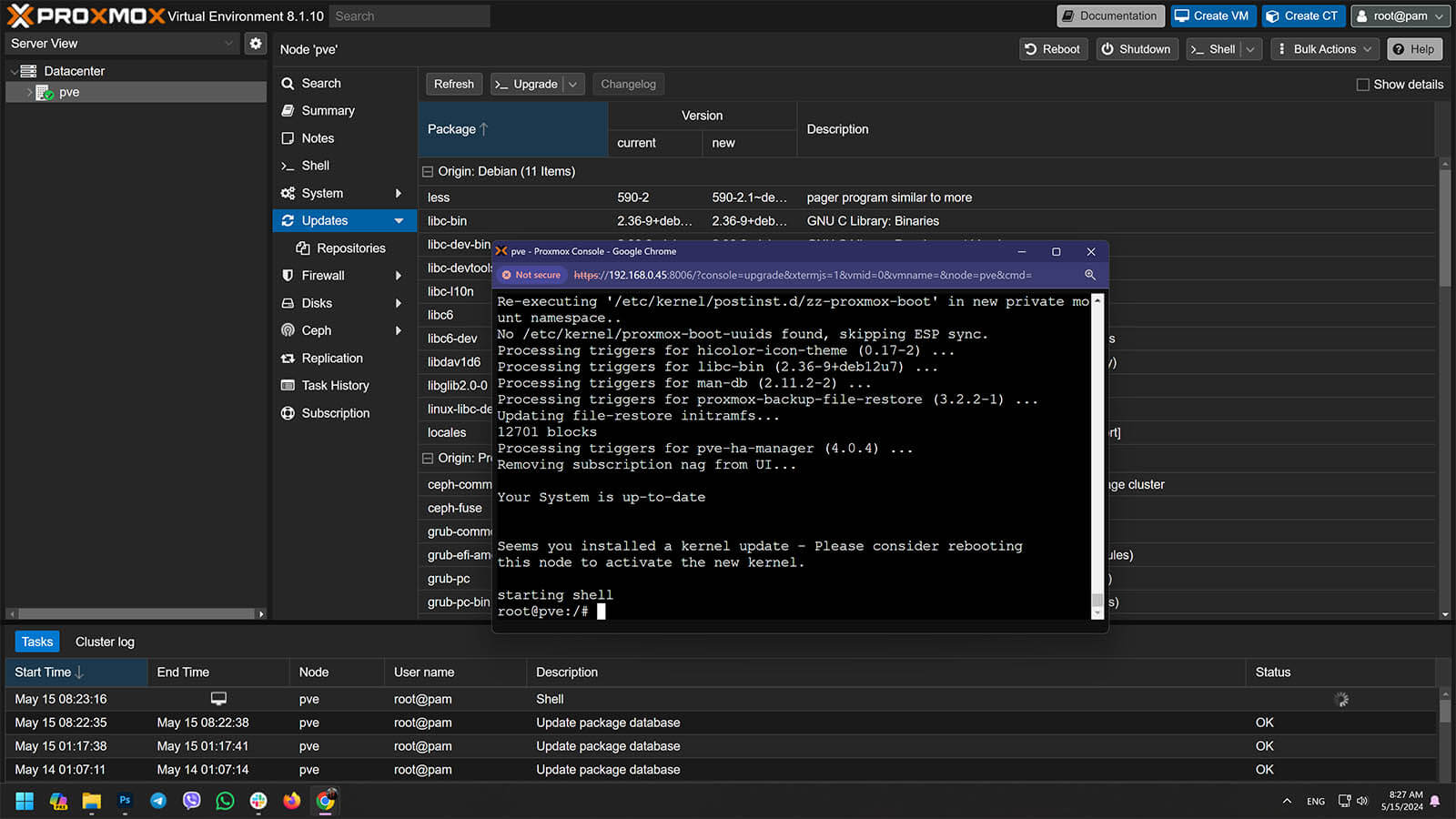Open Repositories under Updates
This screenshot has width=1456, height=819.
(x=350, y=248)
